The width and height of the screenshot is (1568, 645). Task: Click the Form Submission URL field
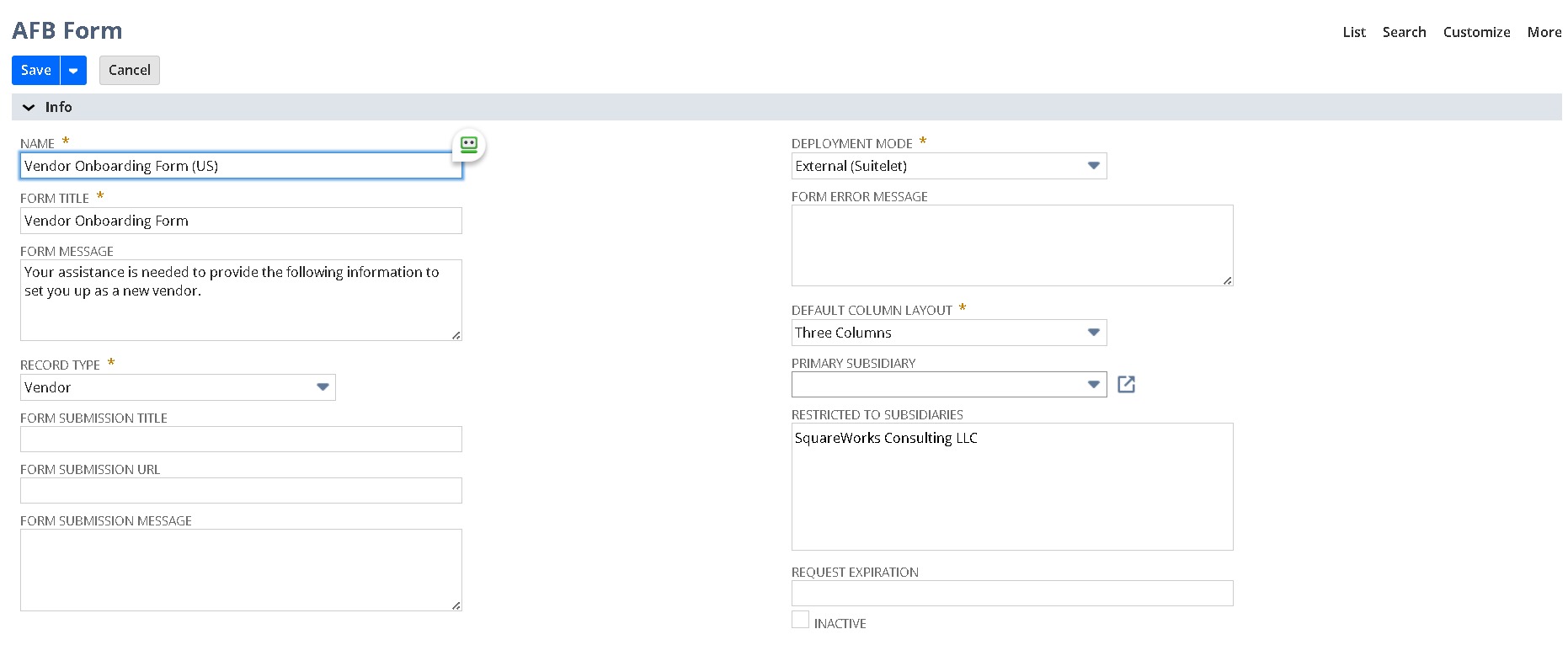(x=241, y=491)
